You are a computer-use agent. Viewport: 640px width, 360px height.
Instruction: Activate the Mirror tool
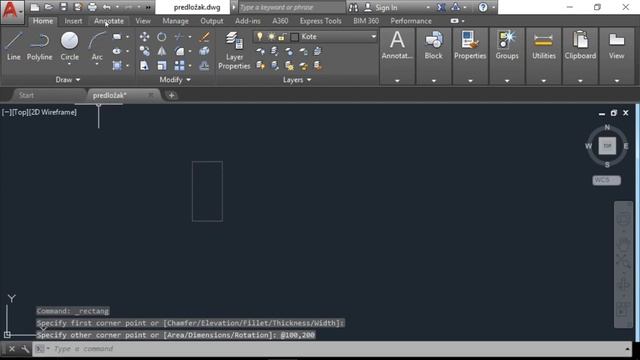tap(162, 51)
